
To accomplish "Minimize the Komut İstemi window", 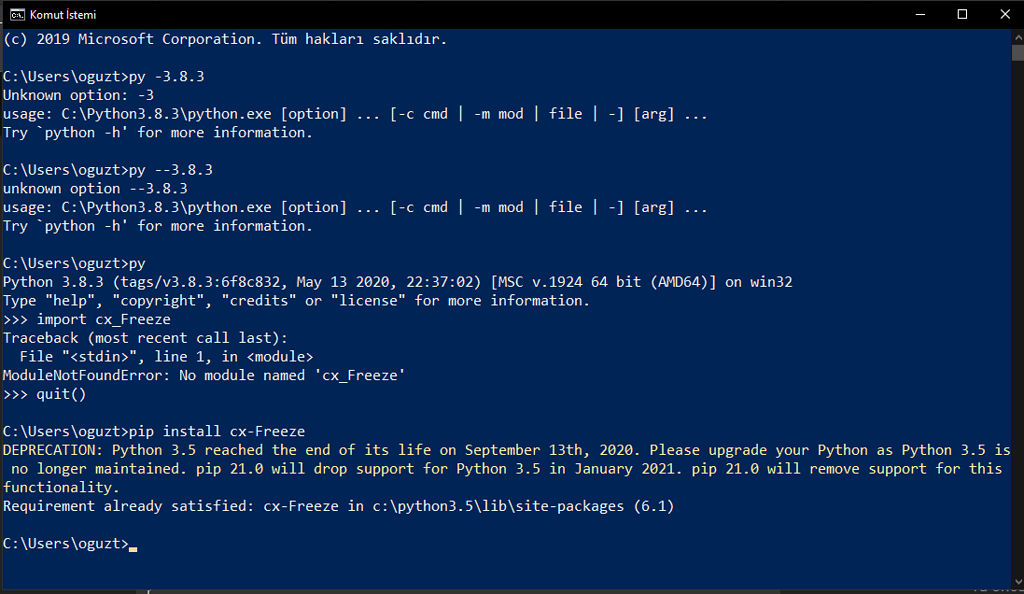I will click(x=920, y=14).
